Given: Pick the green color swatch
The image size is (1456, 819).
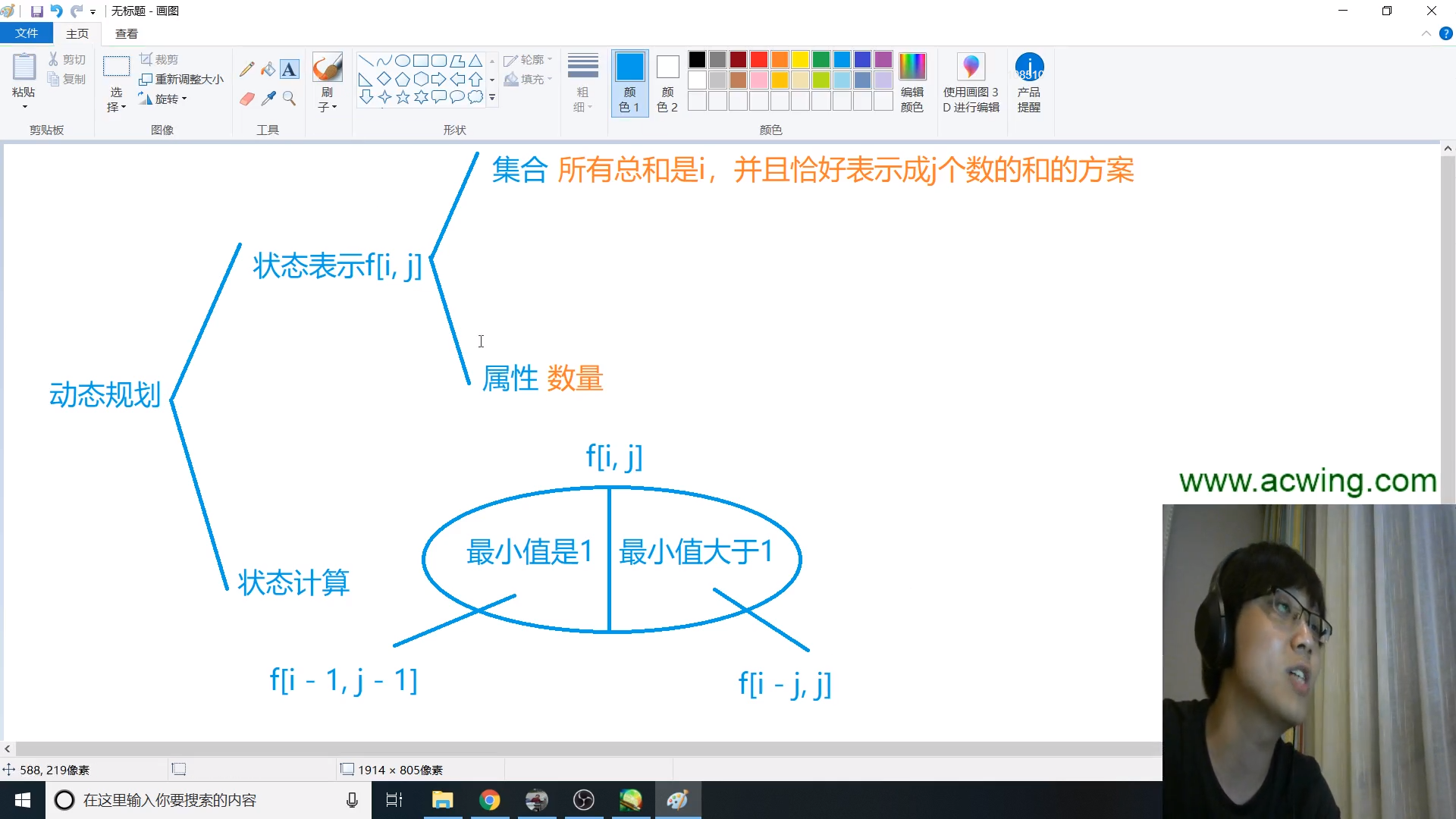Looking at the screenshot, I should click(x=821, y=59).
